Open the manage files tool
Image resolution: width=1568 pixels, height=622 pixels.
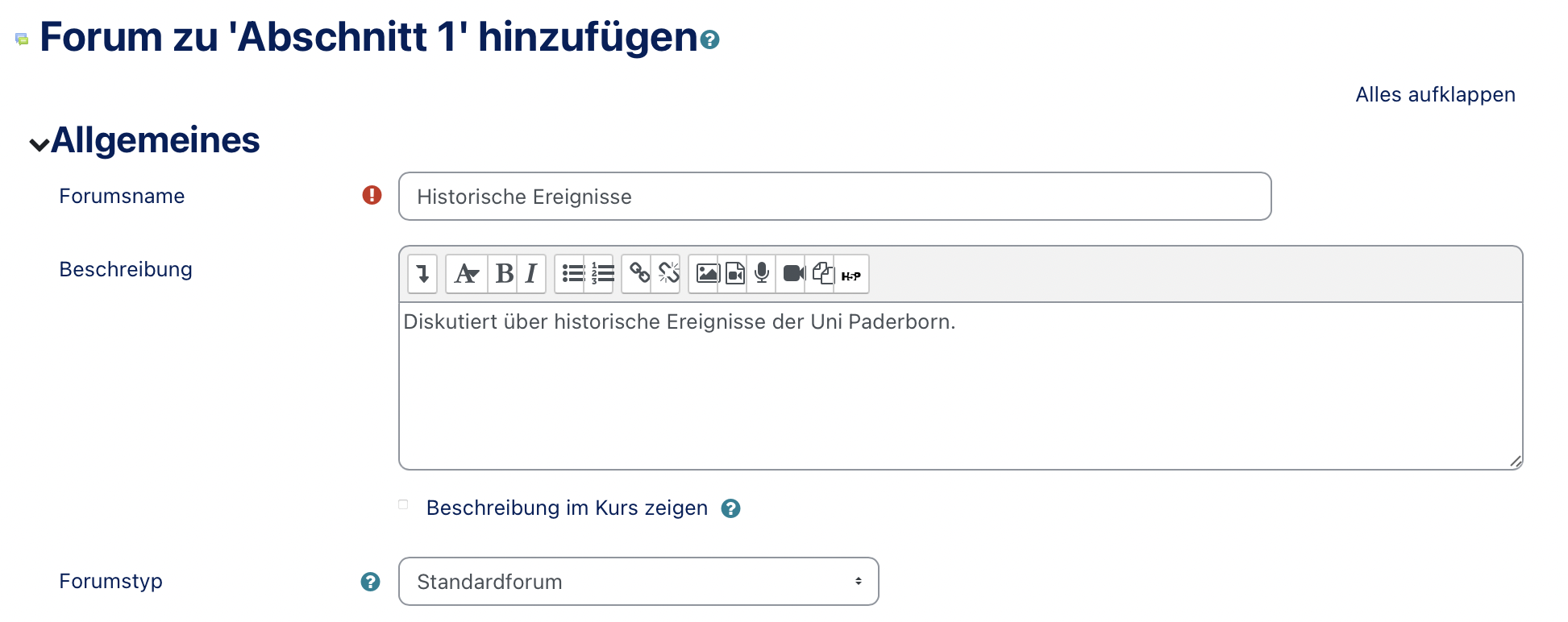(x=822, y=274)
